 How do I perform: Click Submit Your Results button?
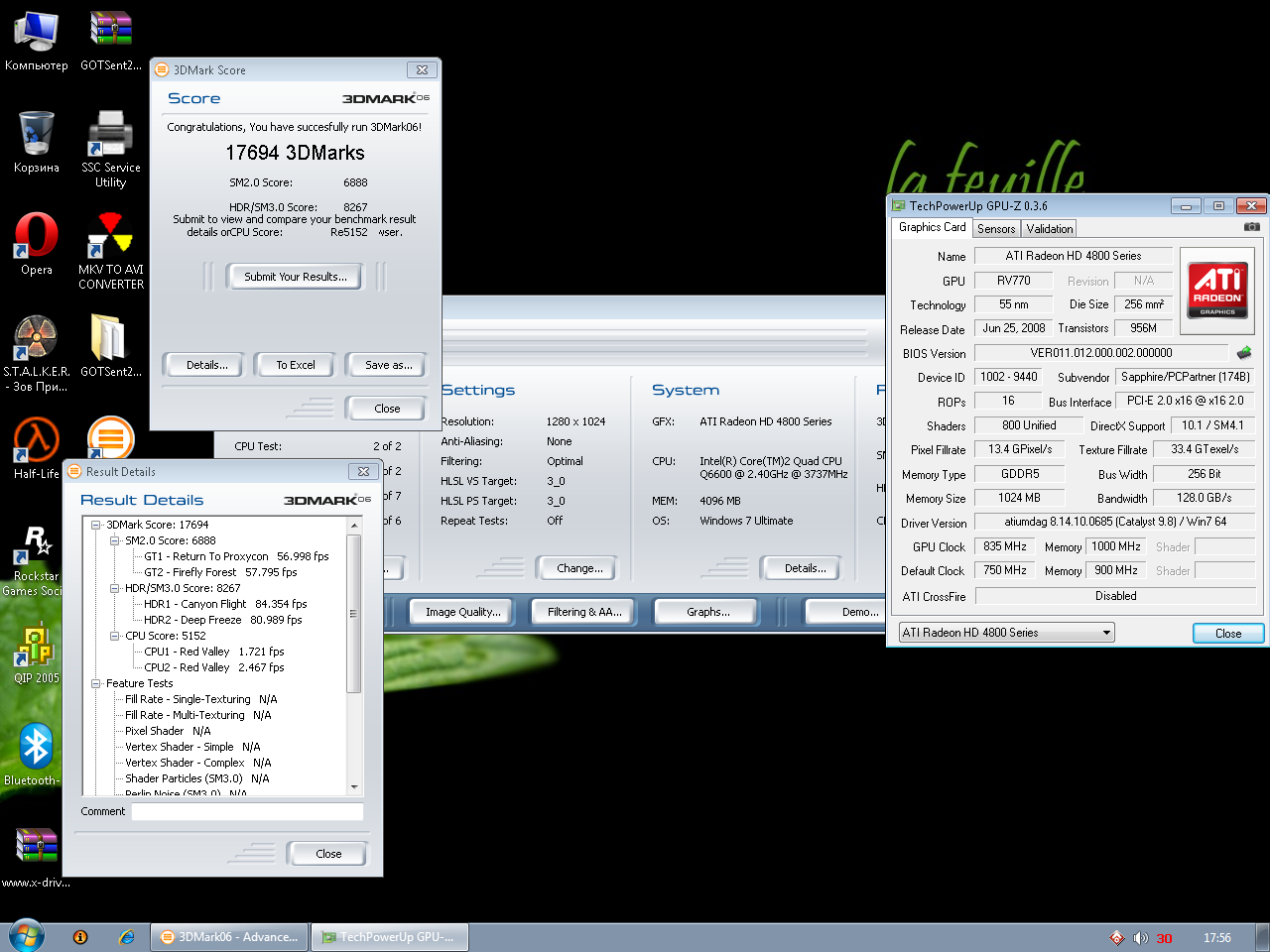pyautogui.click(x=296, y=277)
